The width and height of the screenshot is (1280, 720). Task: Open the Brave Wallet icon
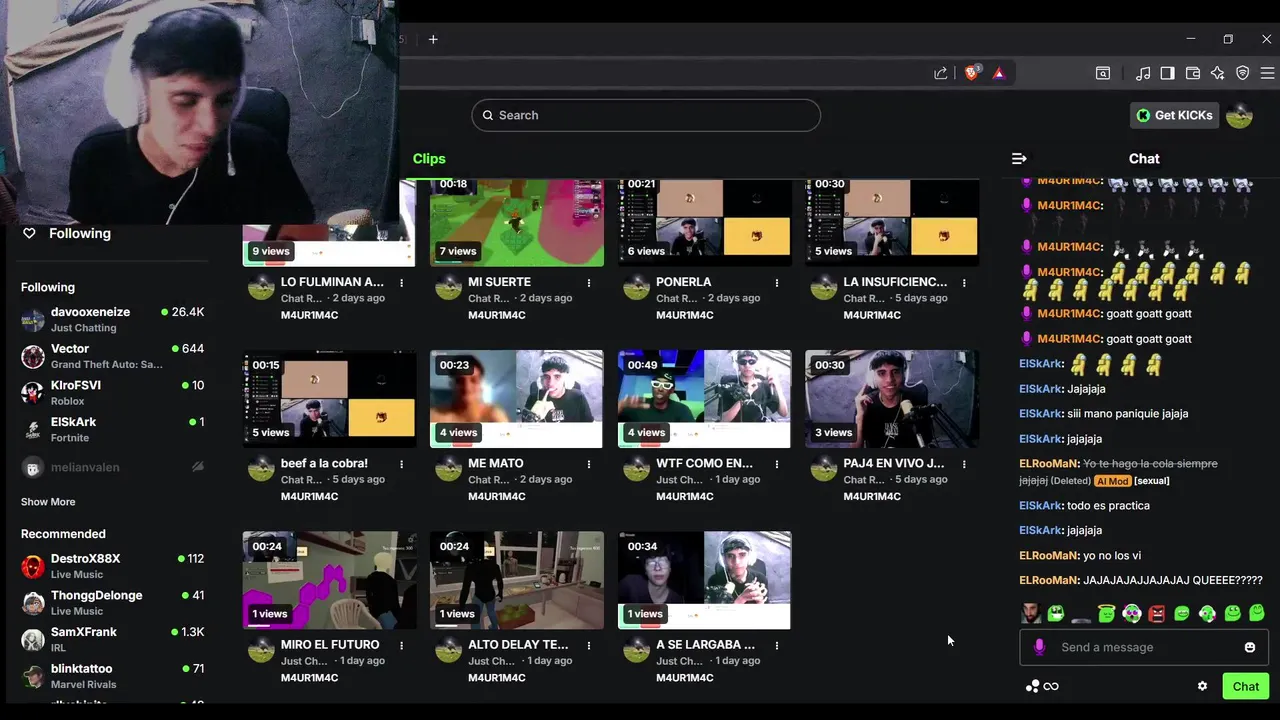(x=1193, y=73)
